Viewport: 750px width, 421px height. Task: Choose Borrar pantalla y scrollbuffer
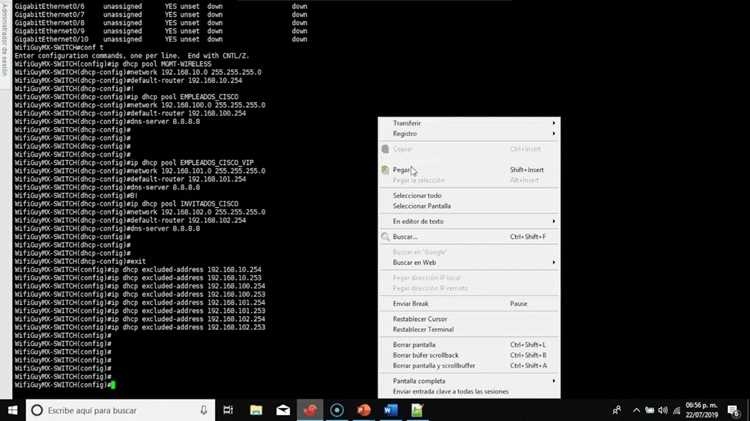coord(469,366)
